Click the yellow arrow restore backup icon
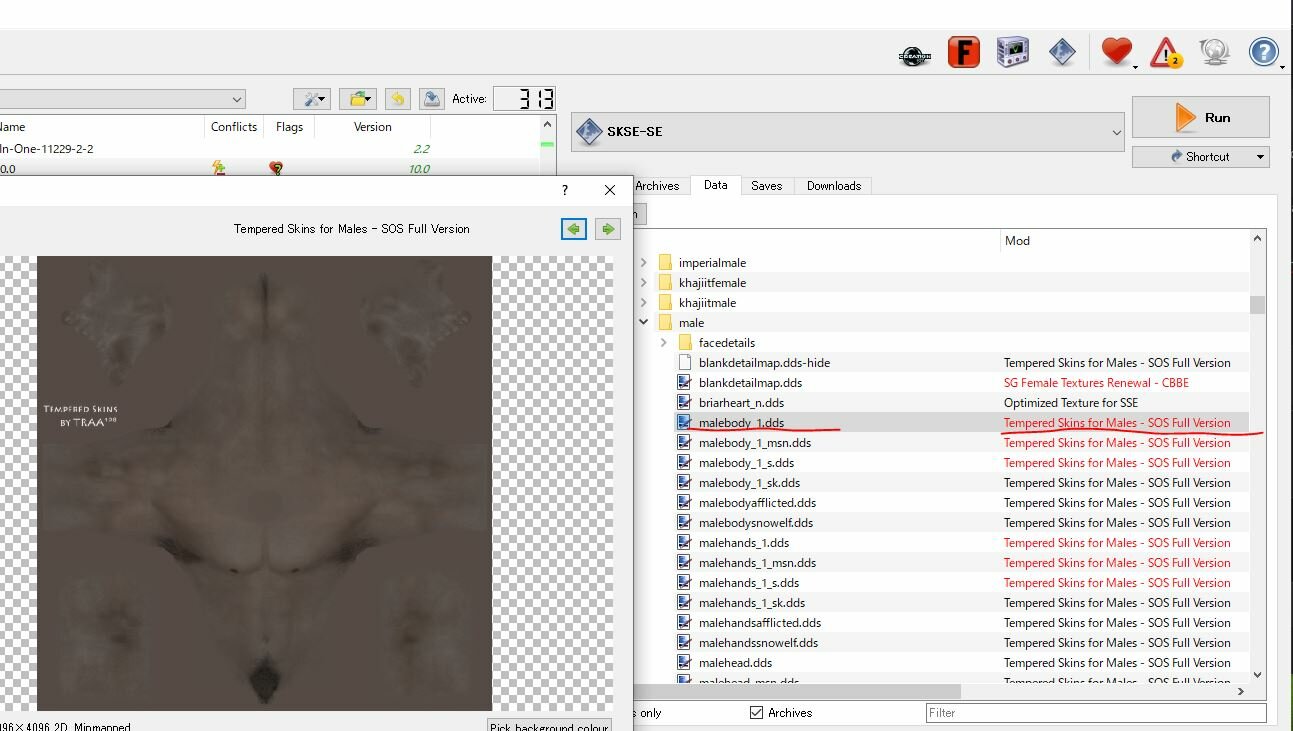 point(398,98)
